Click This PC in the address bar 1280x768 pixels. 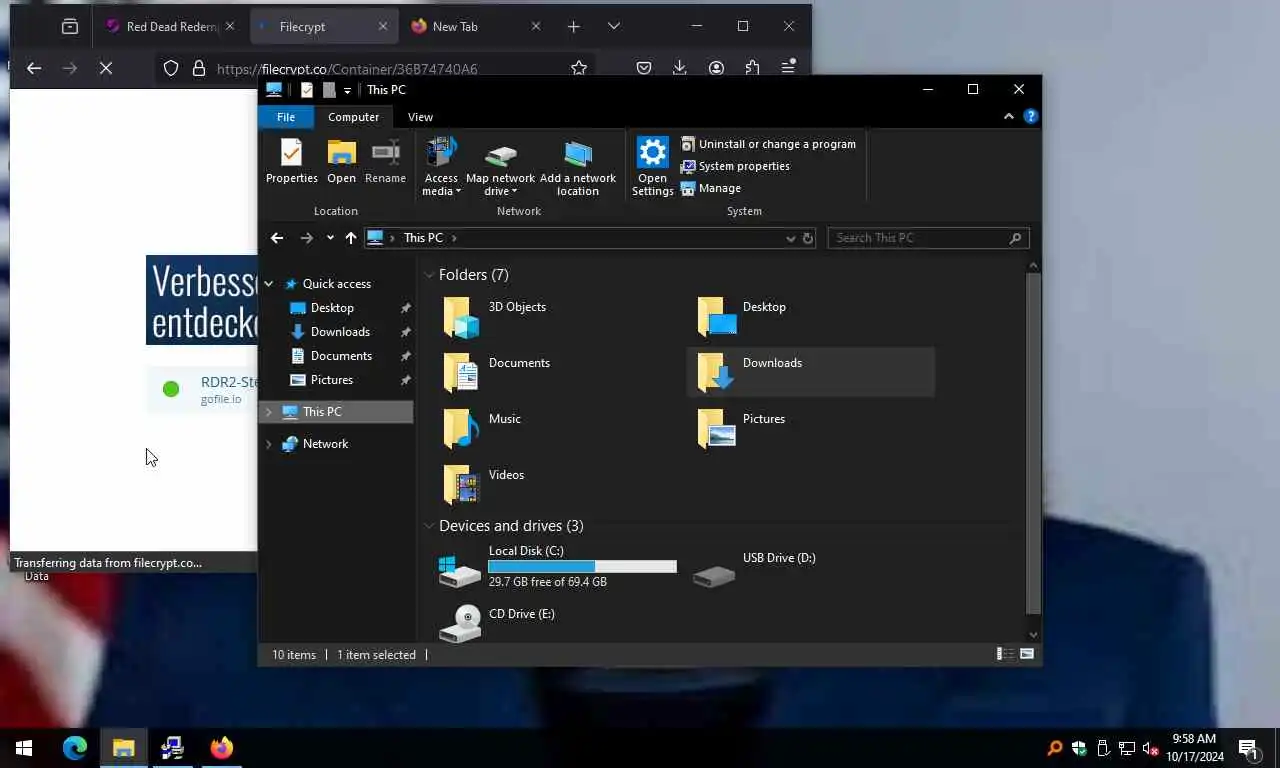pos(423,238)
